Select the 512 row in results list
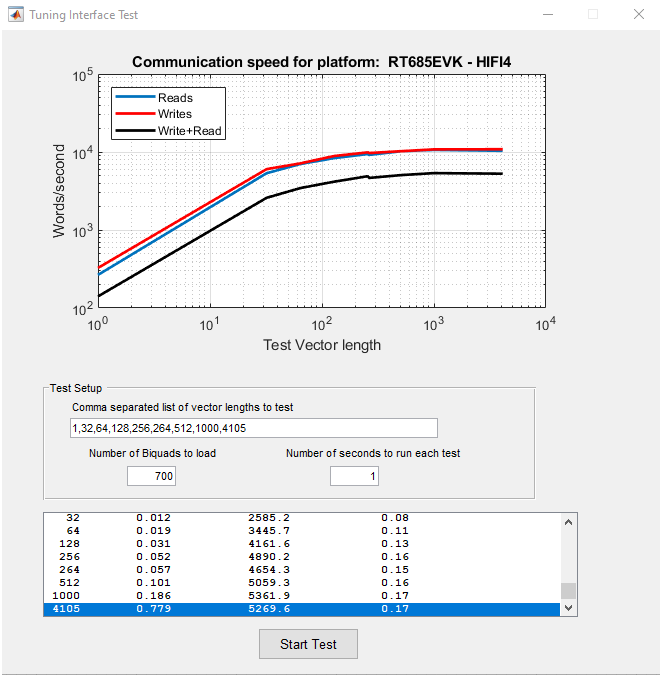 (x=300, y=582)
